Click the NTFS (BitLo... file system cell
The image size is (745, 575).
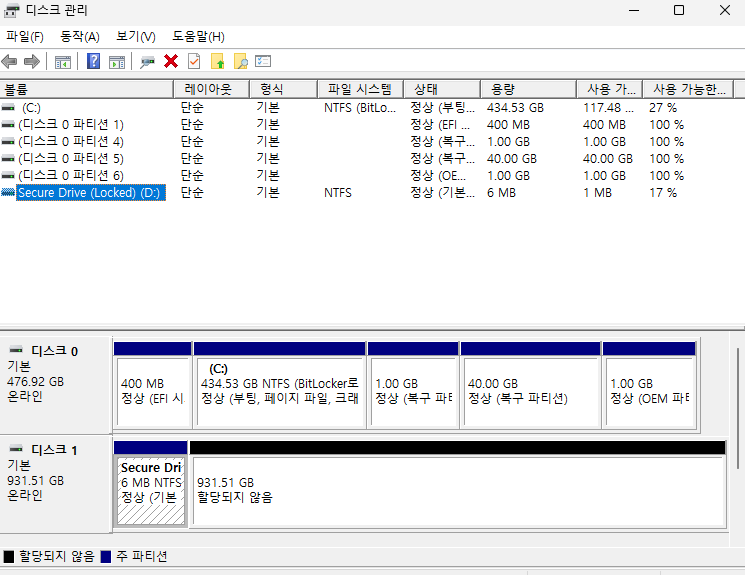(x=360, y=108)
